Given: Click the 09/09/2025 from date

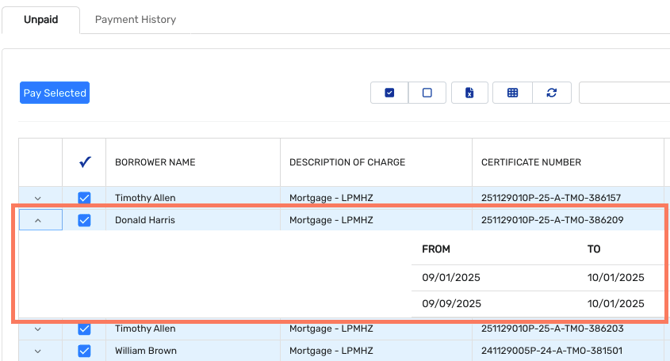Looking at the screenshot, I should 451,304.
